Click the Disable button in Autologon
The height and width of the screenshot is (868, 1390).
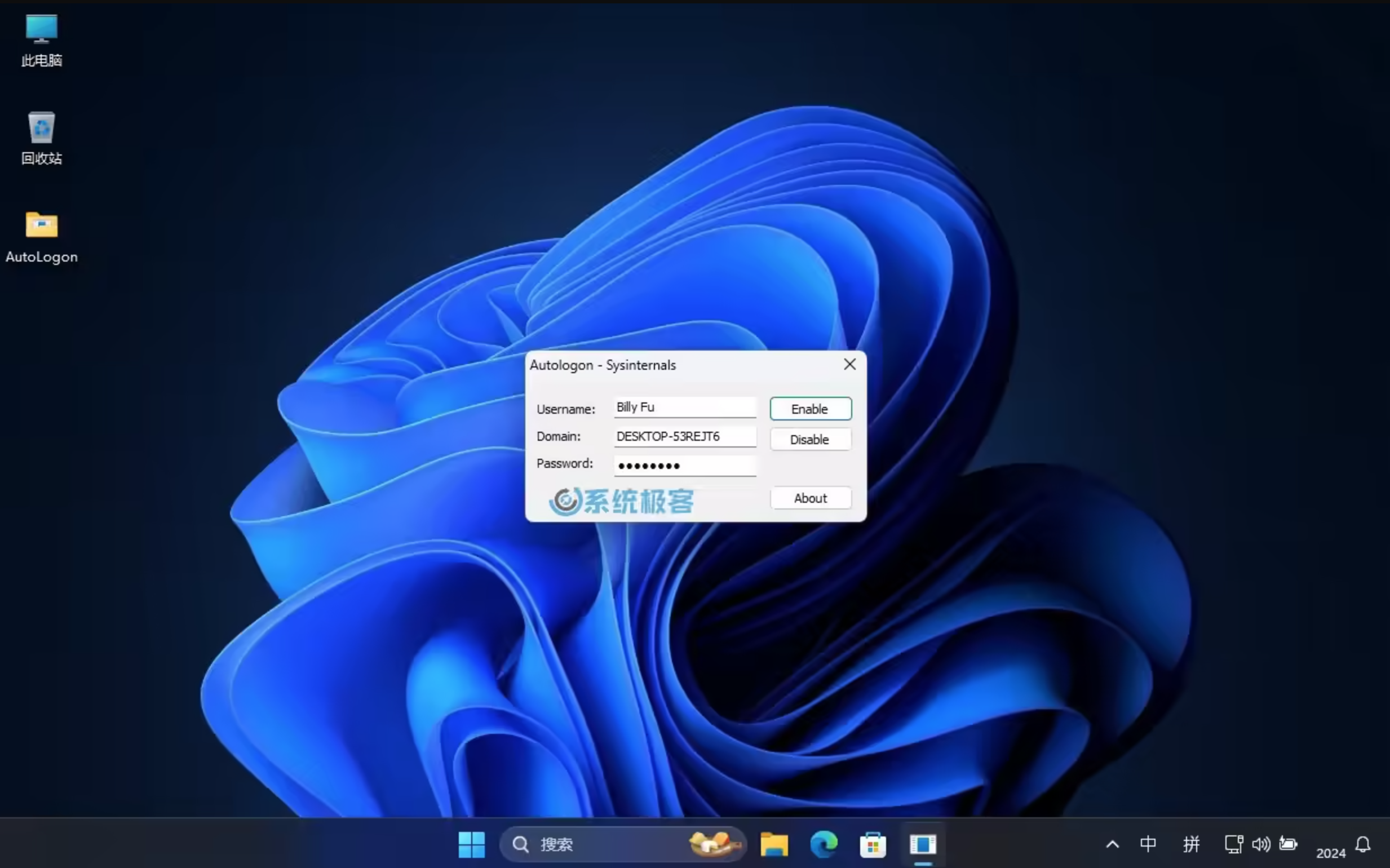pos(809,439)
